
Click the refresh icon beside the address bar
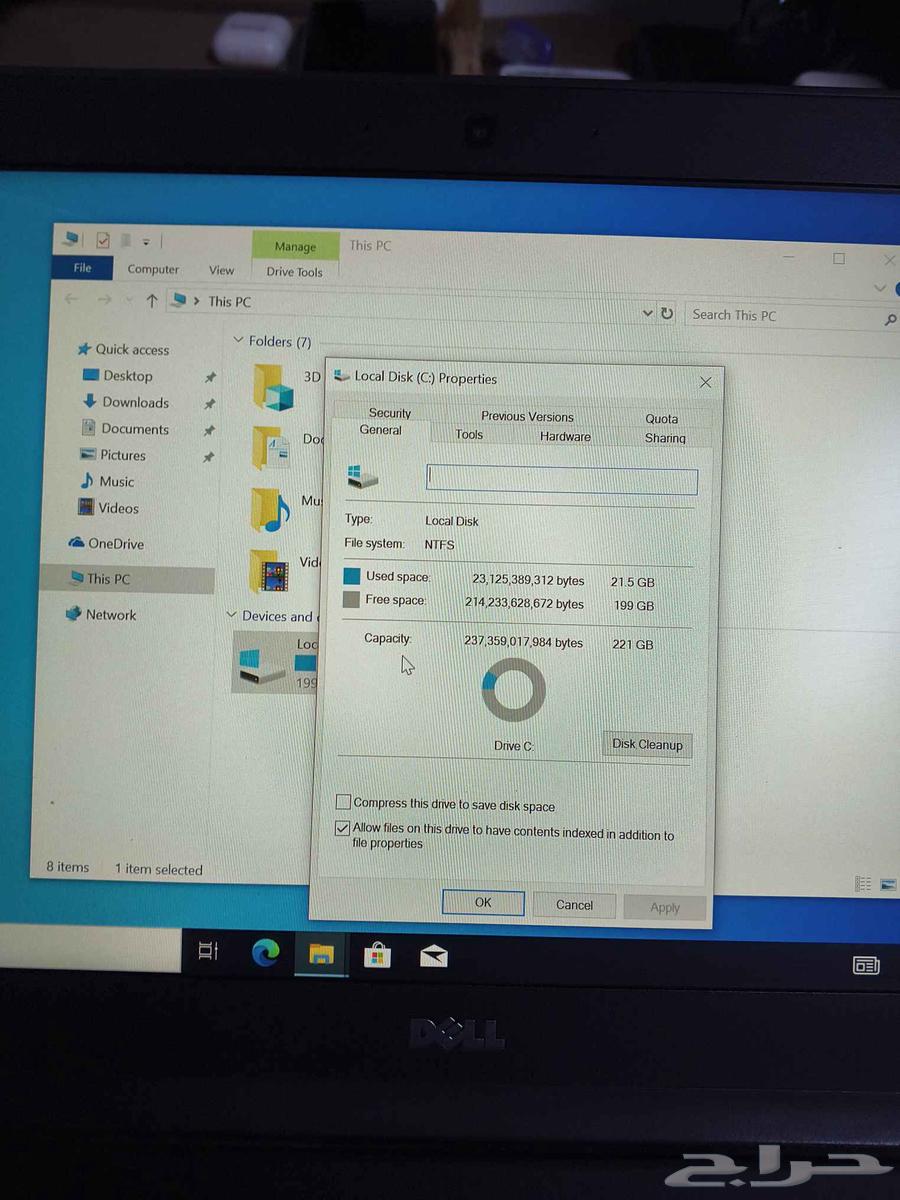coord(668,313)
